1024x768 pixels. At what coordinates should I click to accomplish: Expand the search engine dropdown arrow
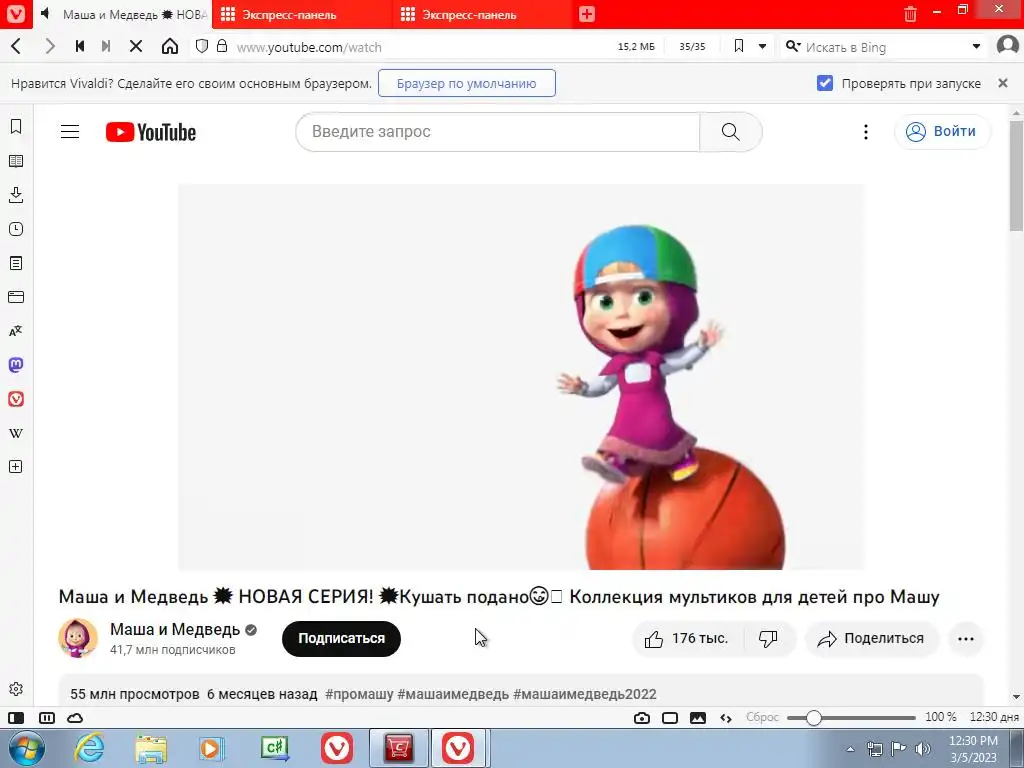[x=976, y=46]
